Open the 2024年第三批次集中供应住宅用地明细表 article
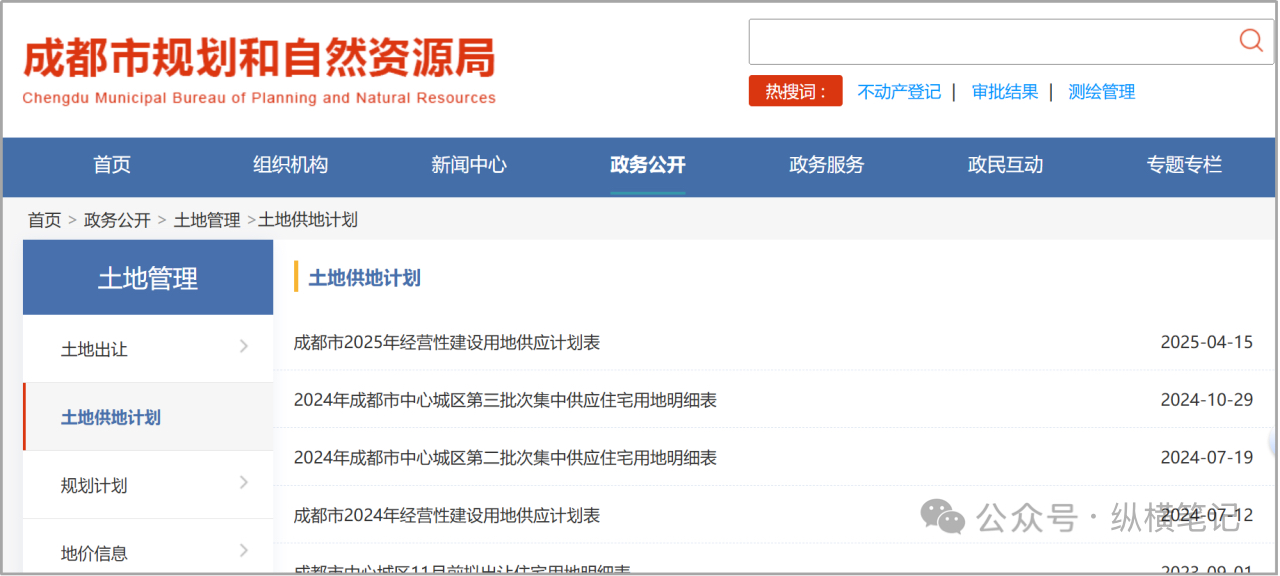This screenshot has height=576, width=1280. (505, 400)
